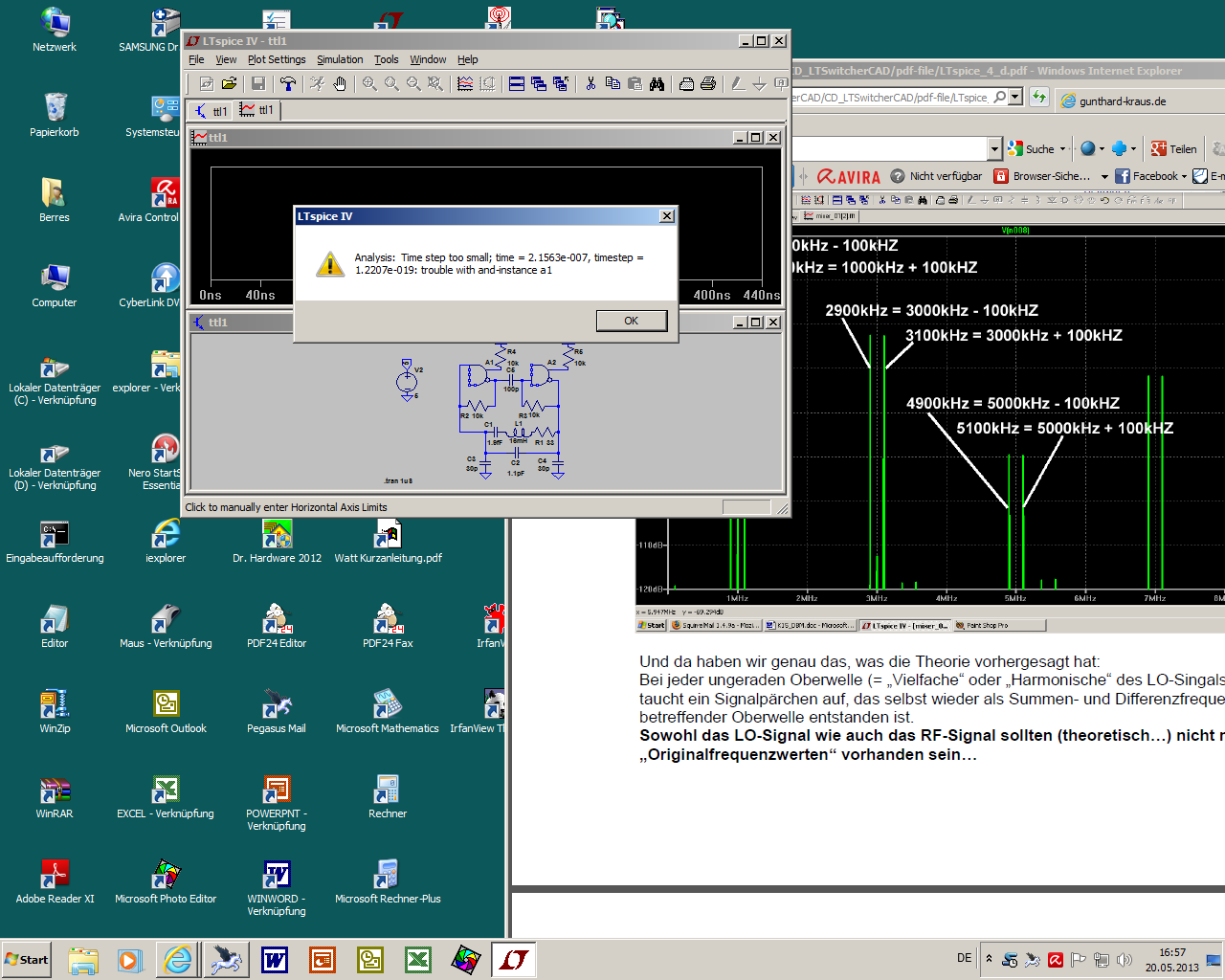
Task: Open Windows Explorer from the taskbar
Action: tap(83, 960)
